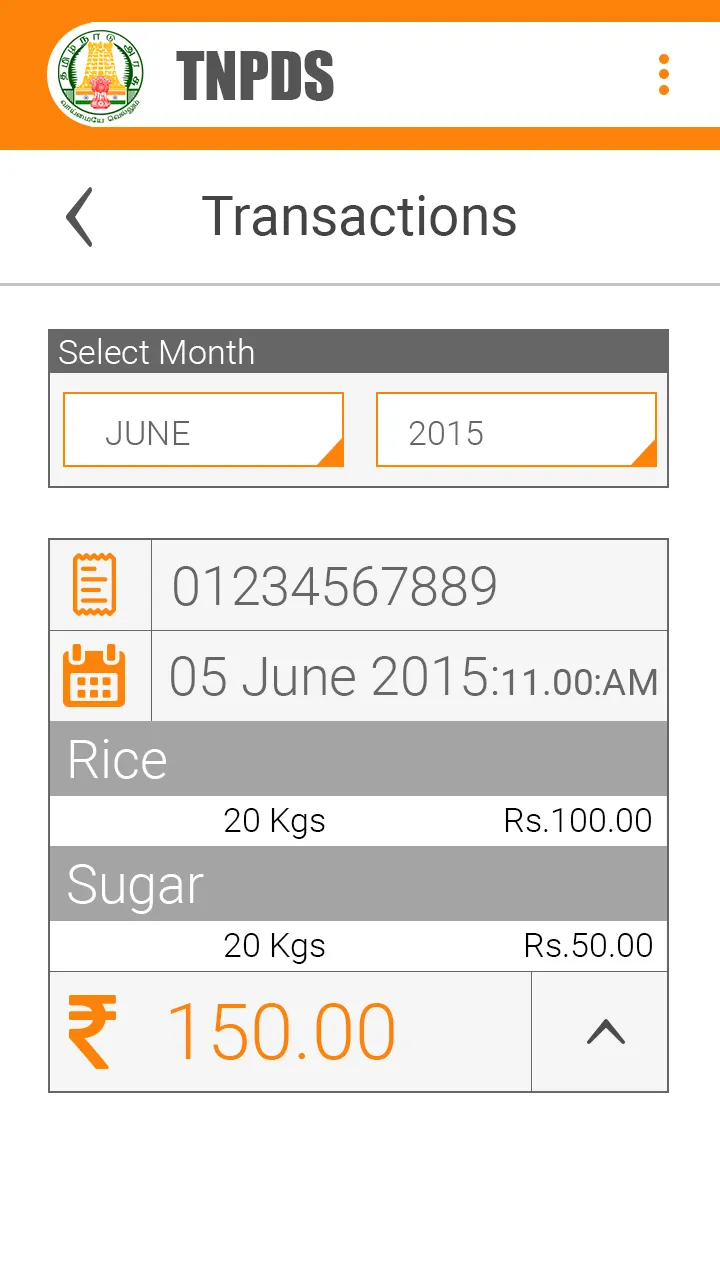Tap the 11.00:AM transaction time
This screenshot has width=720, height=1280.
[x=579, y=683]
